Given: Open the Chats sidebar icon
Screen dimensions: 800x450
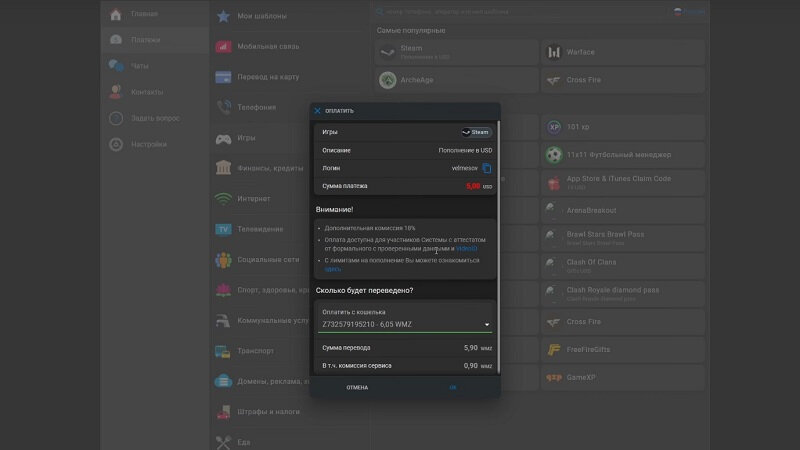Looking at the screenshot, I should pyautogui.click(x=116, y=66).
